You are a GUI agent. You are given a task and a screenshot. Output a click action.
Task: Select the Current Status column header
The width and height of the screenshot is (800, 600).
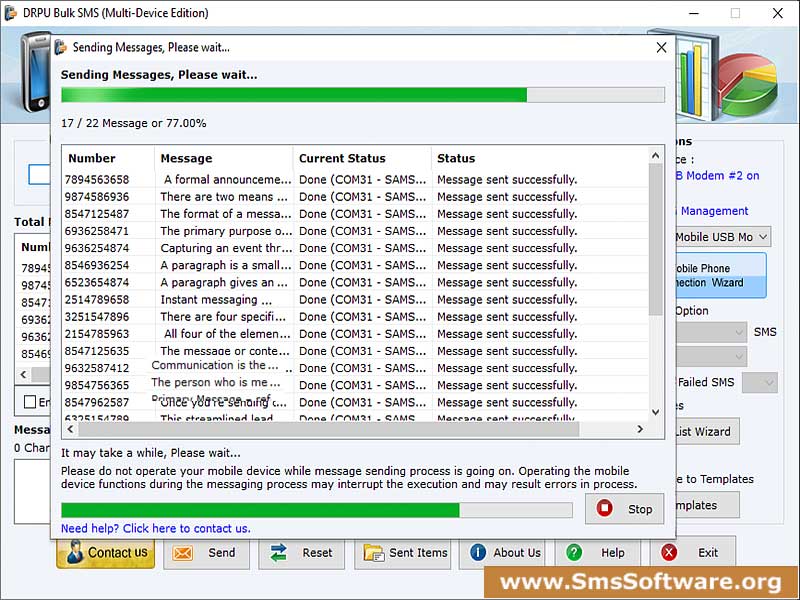tap(342, 158)
